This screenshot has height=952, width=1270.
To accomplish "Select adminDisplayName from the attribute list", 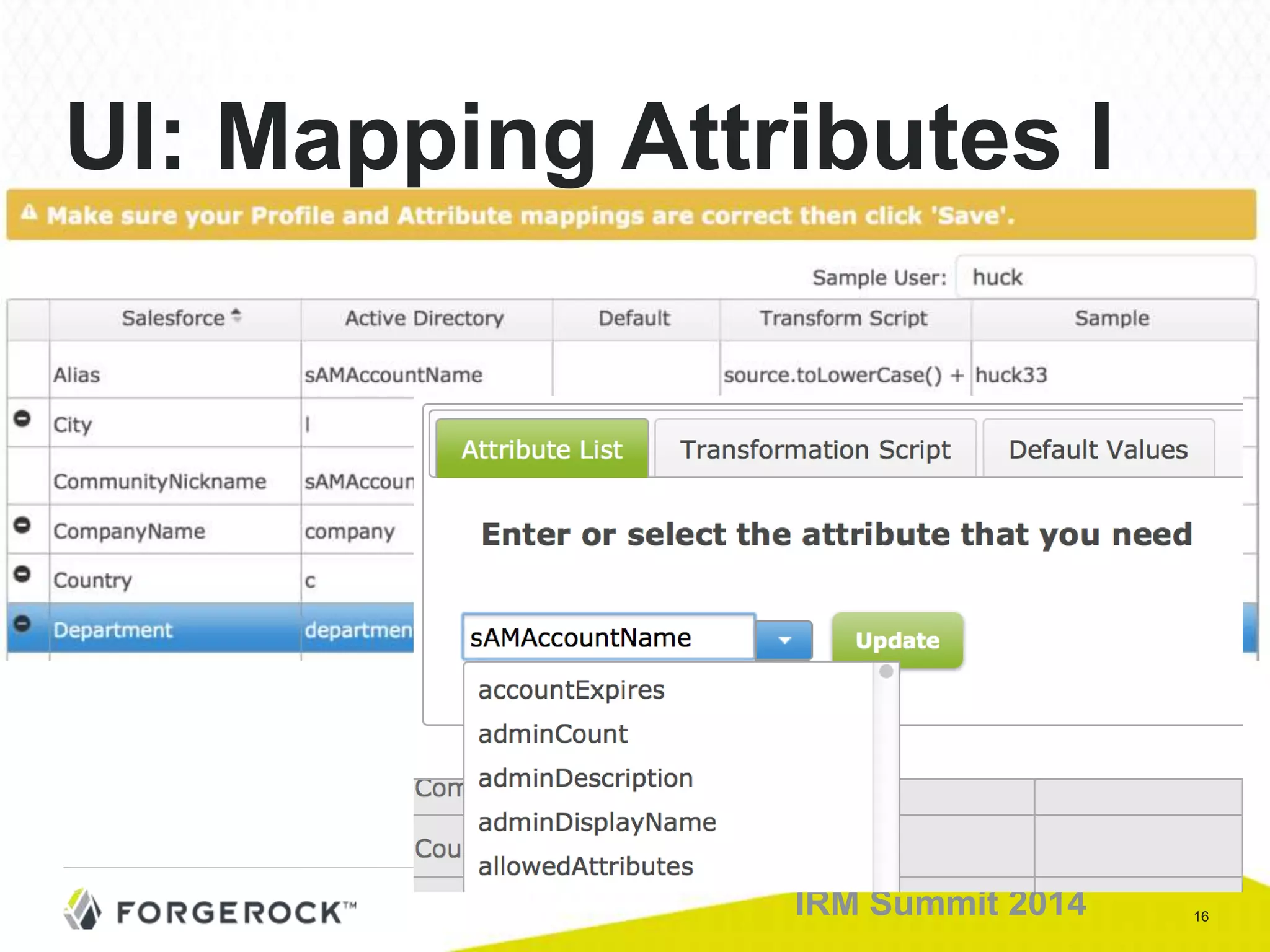I will [x=597, y=822].
